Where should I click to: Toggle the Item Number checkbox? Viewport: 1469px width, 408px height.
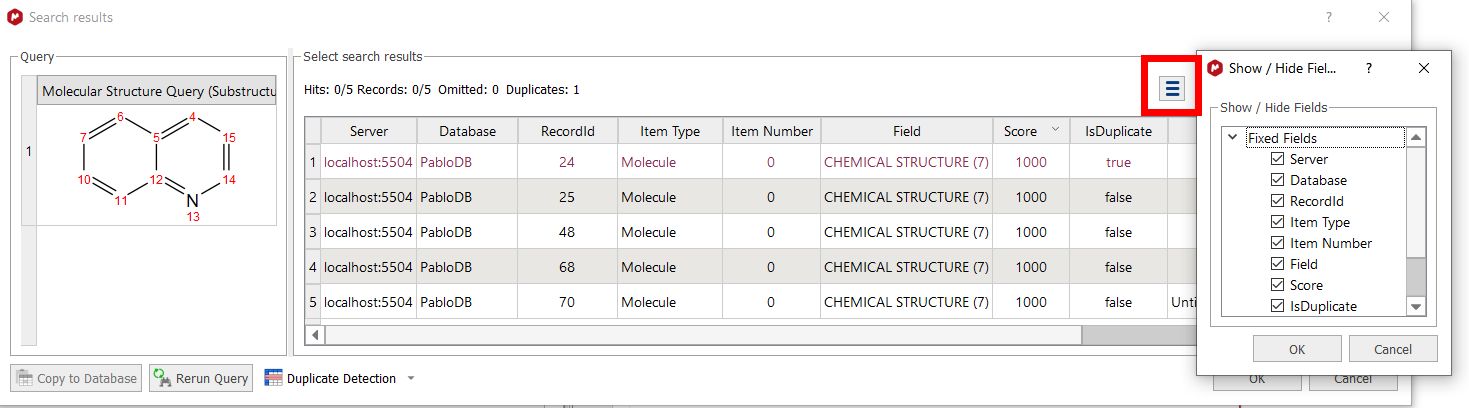point(1277,243)
